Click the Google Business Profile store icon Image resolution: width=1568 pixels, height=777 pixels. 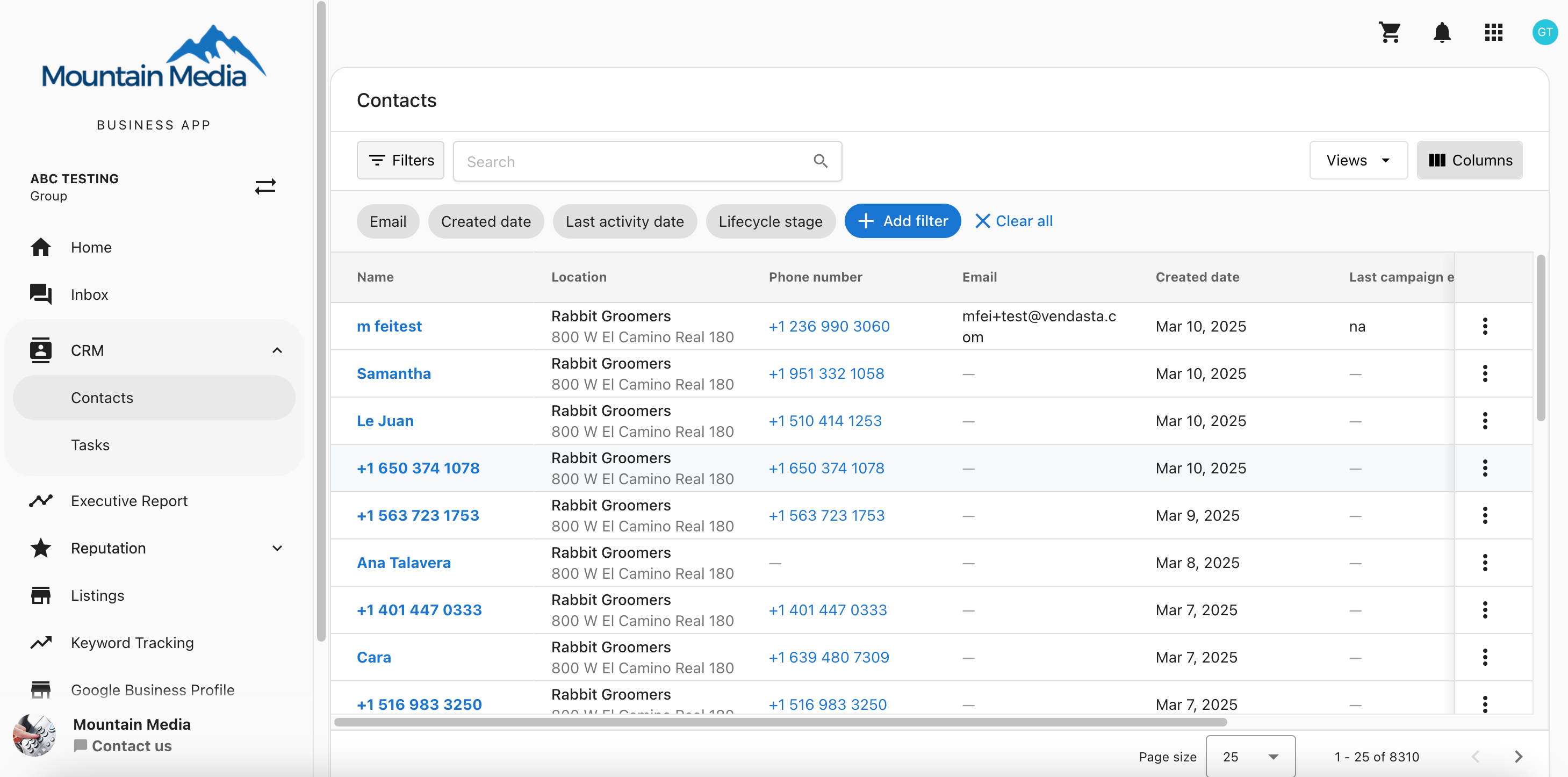click(x=41, y=690)
